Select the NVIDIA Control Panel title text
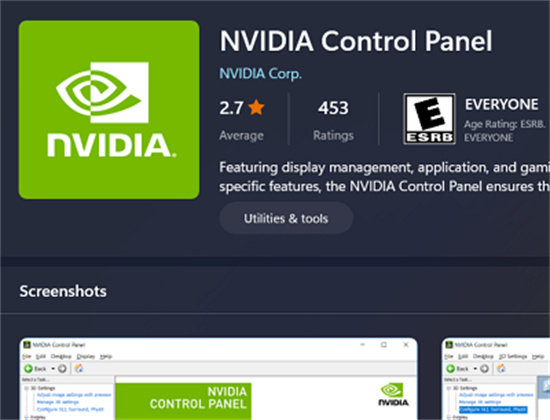The width and height of the screenshot is (550, 420). point(356,41)
